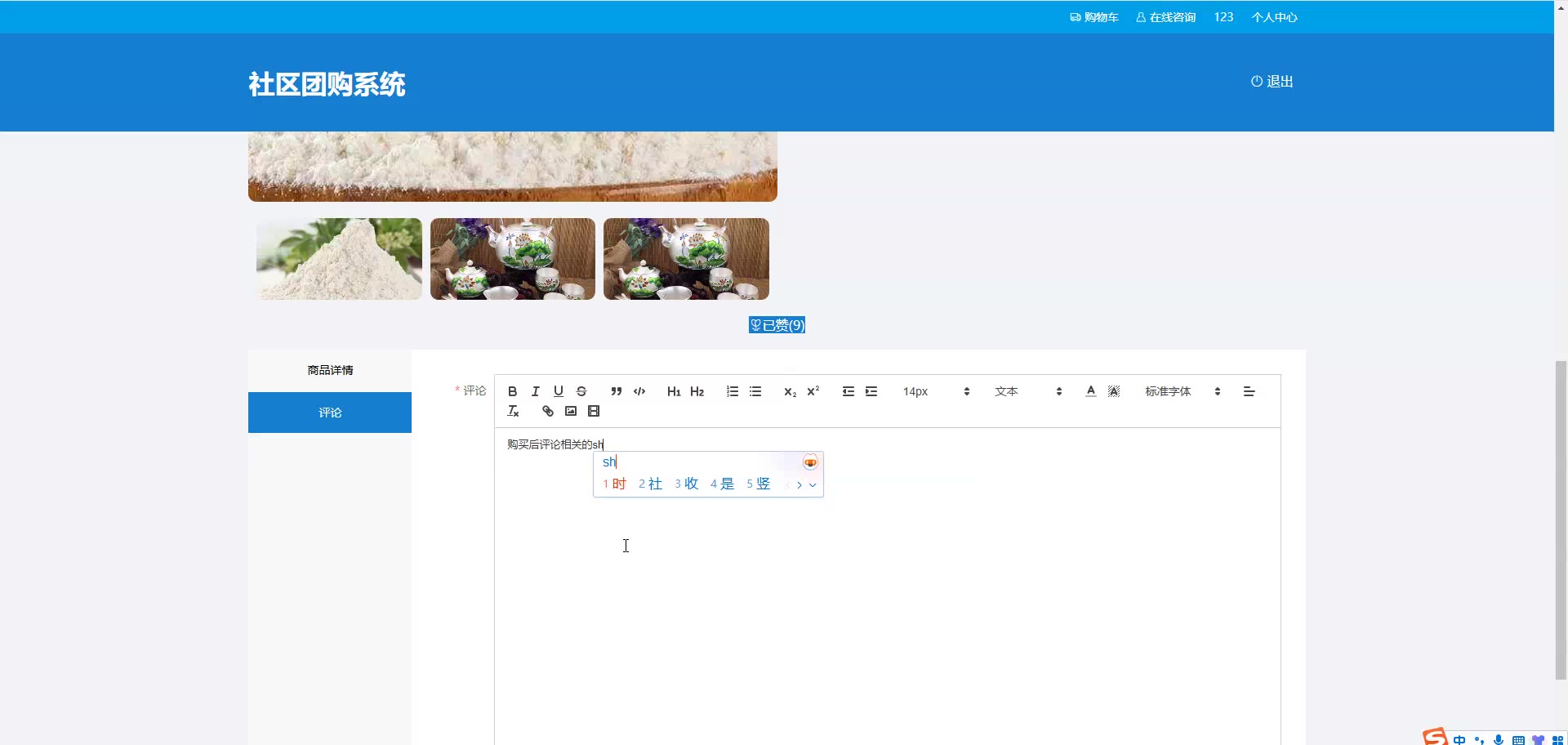Open Sogou skin shirt icon
This screenshot has width=1568, height=745.
coord(1538,740)
